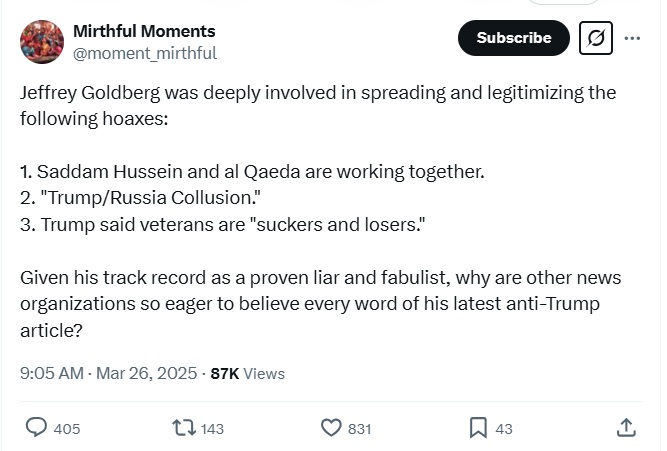This screenshot has height=451, width=667.
Task: Click the 43 bookmarks count
Action: pyautogui.click(x=504, y=429)
